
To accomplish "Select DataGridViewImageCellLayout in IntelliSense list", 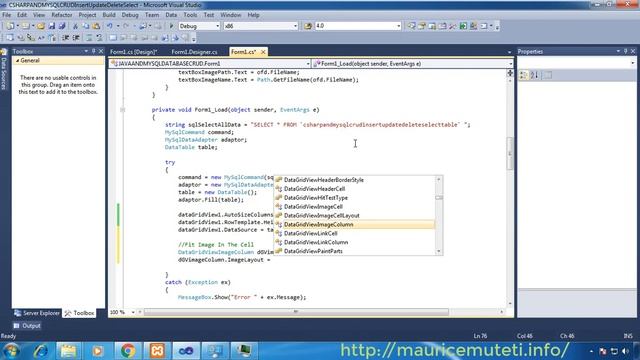I will (x=354, y=216).
